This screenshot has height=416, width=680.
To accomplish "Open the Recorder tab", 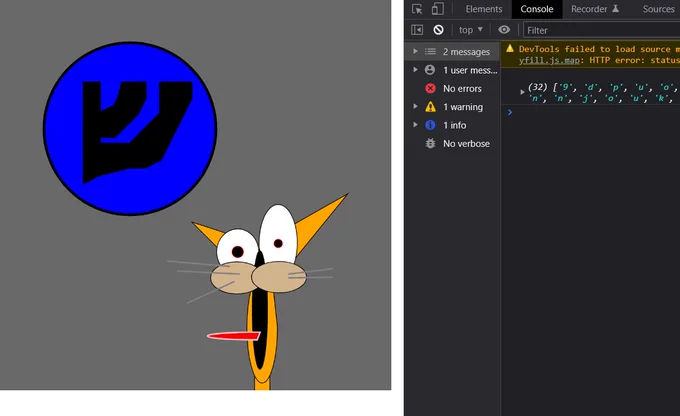I will [594, 9].
